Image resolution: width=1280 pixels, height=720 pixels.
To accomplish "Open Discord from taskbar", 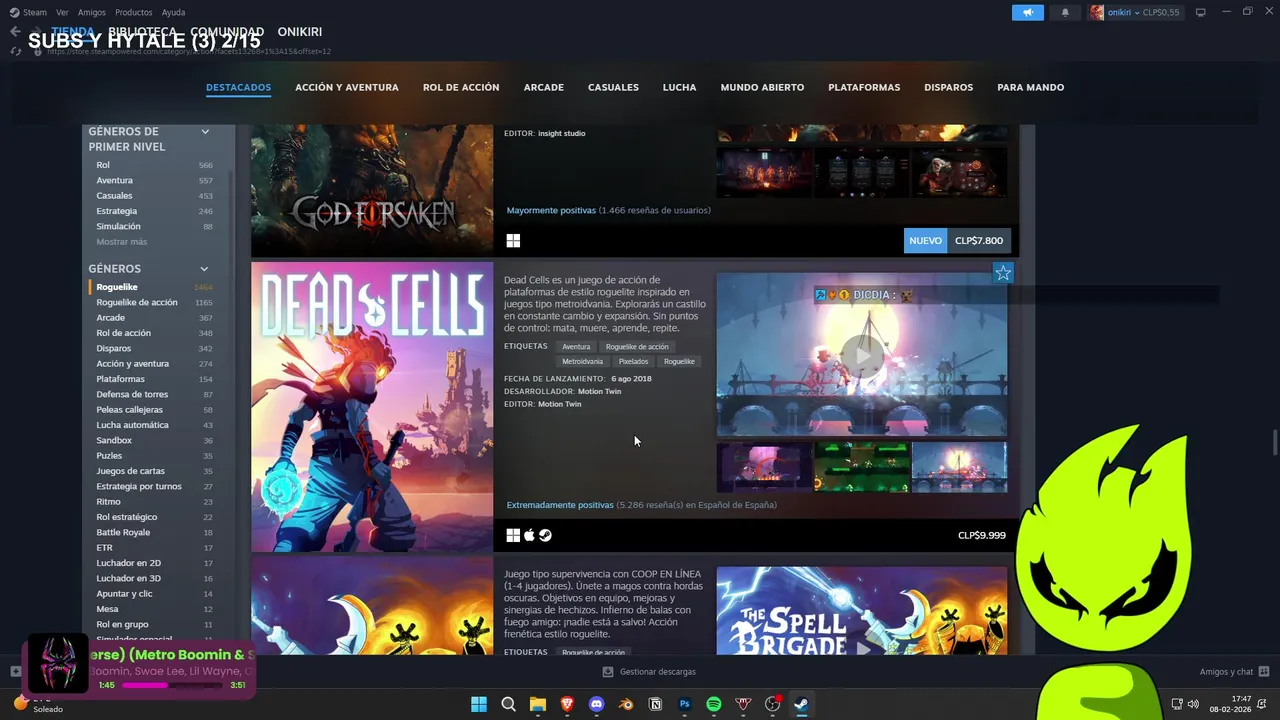I will pos(597,704).
